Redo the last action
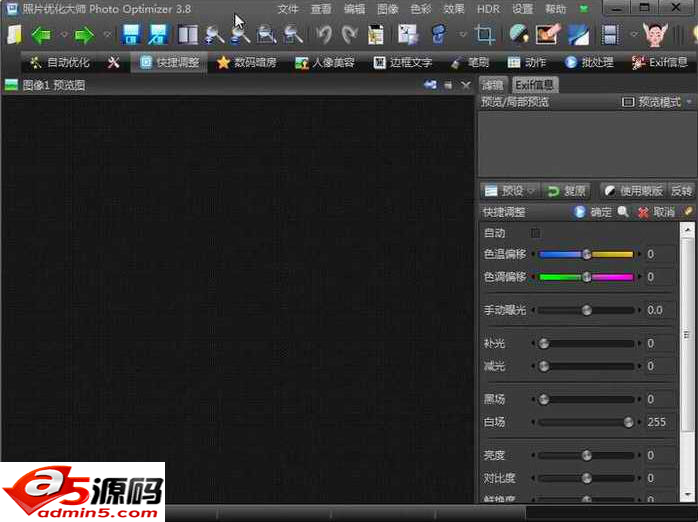 point(349,35)
